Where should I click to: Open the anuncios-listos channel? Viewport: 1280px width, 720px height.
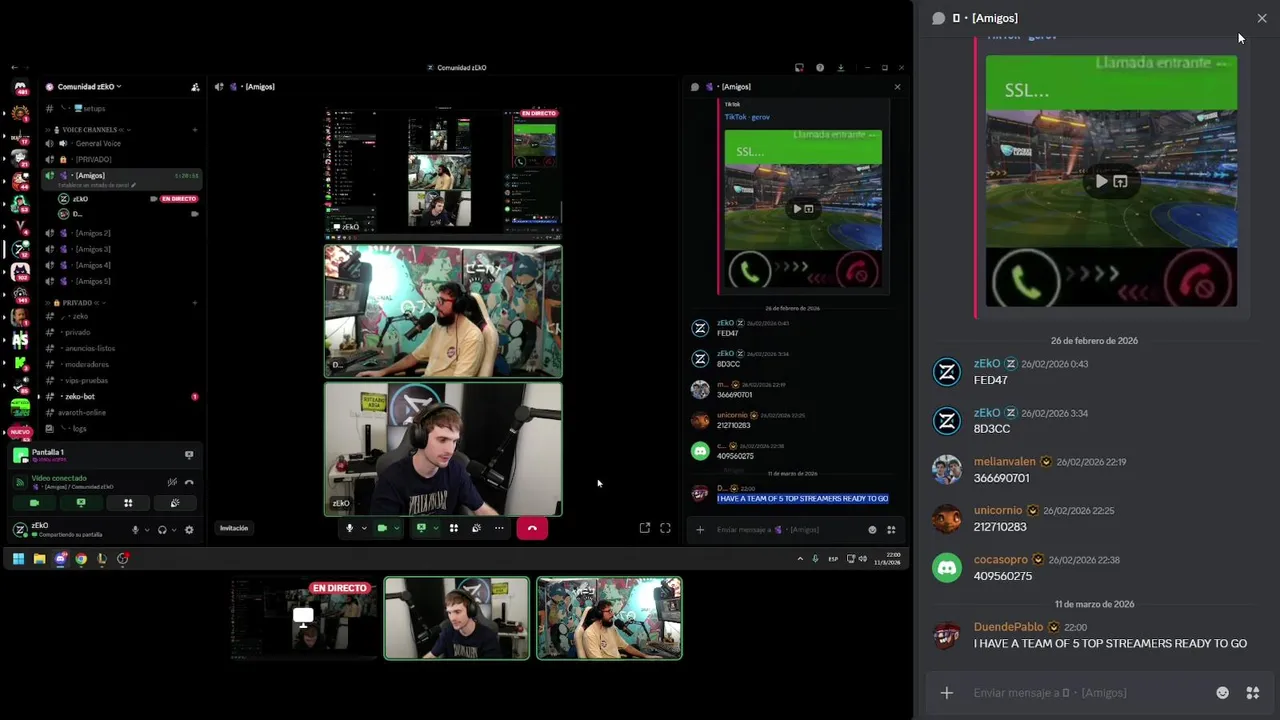[x=122, y=348]
